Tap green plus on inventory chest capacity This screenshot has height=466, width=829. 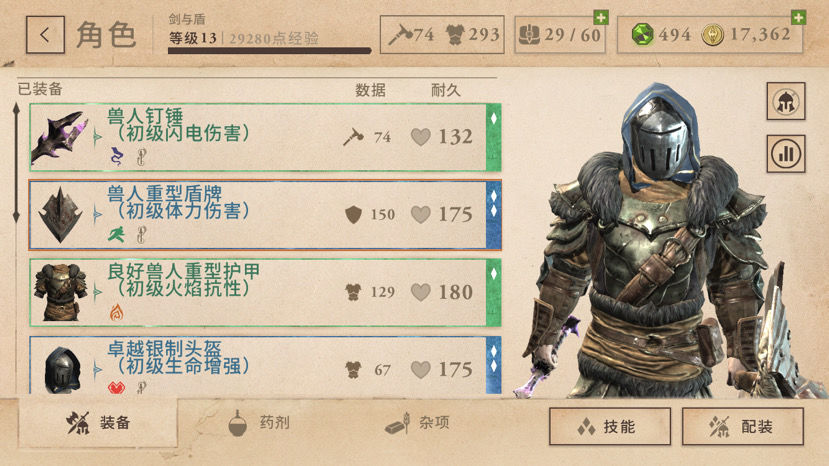[x=601, y=17]
